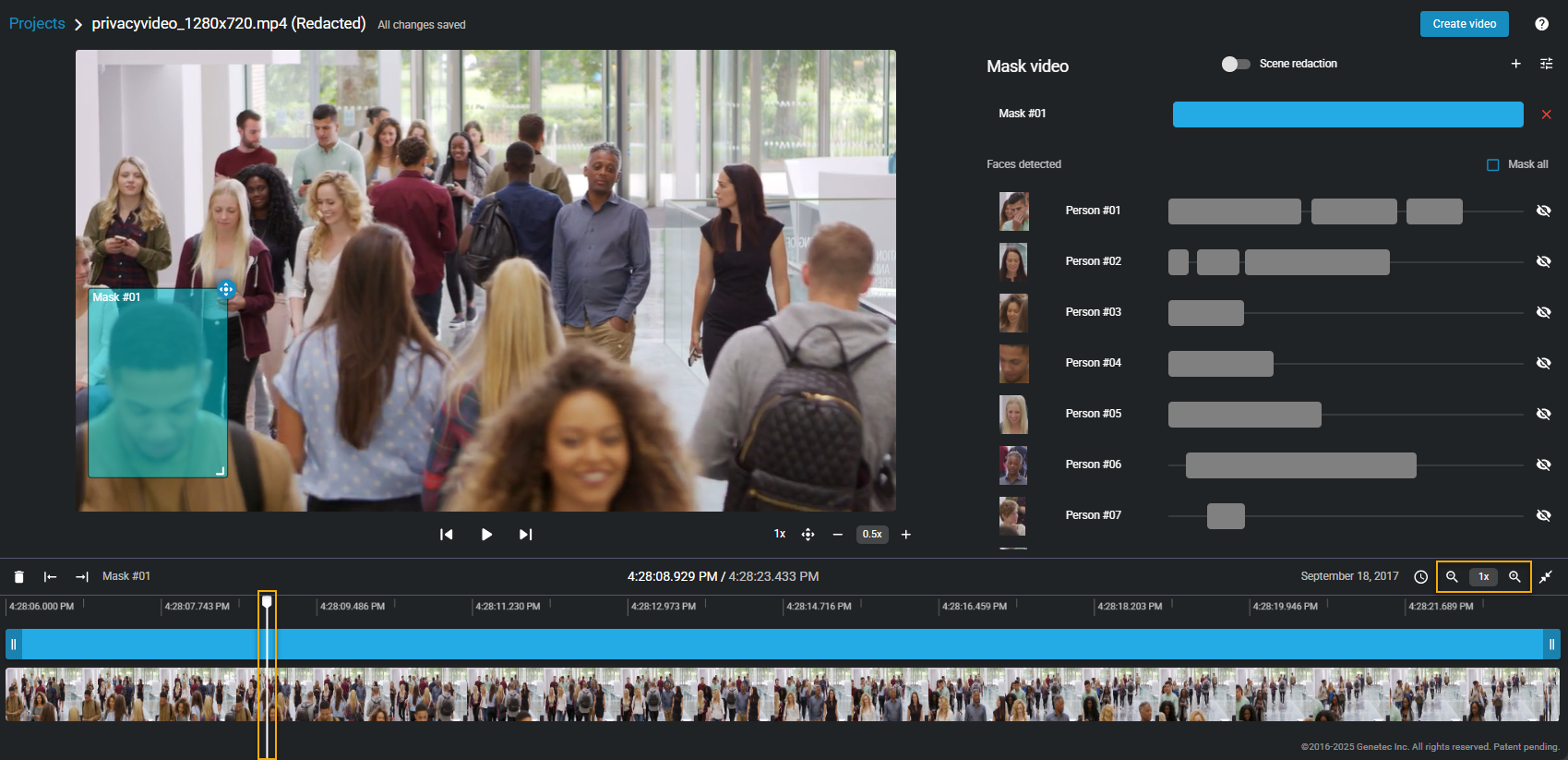1568x760 pixels.
Task: Play the video
Action: point(486,535)
